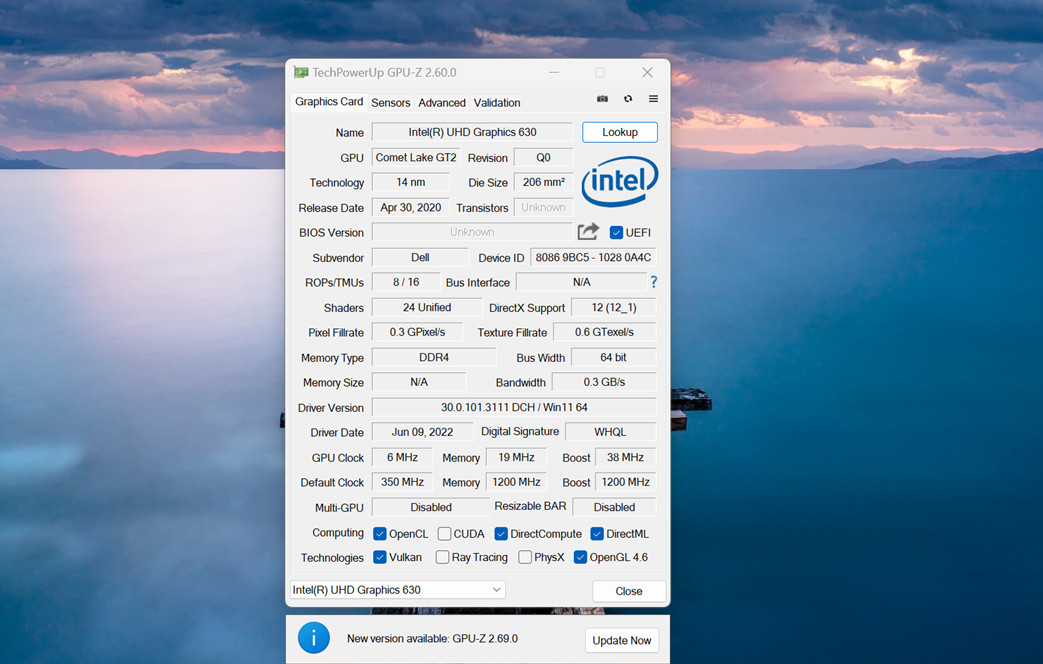Image resolution: width=1043 pixels, height=664 pixels.
Task: Toggle the Ray Tracing checkbox
Action: click(x=442, y=557)
